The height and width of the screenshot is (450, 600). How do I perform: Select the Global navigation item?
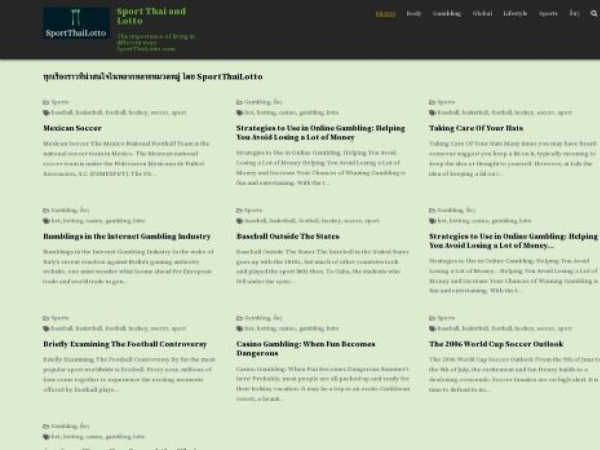pyautogui.click(x=482, y=14)
